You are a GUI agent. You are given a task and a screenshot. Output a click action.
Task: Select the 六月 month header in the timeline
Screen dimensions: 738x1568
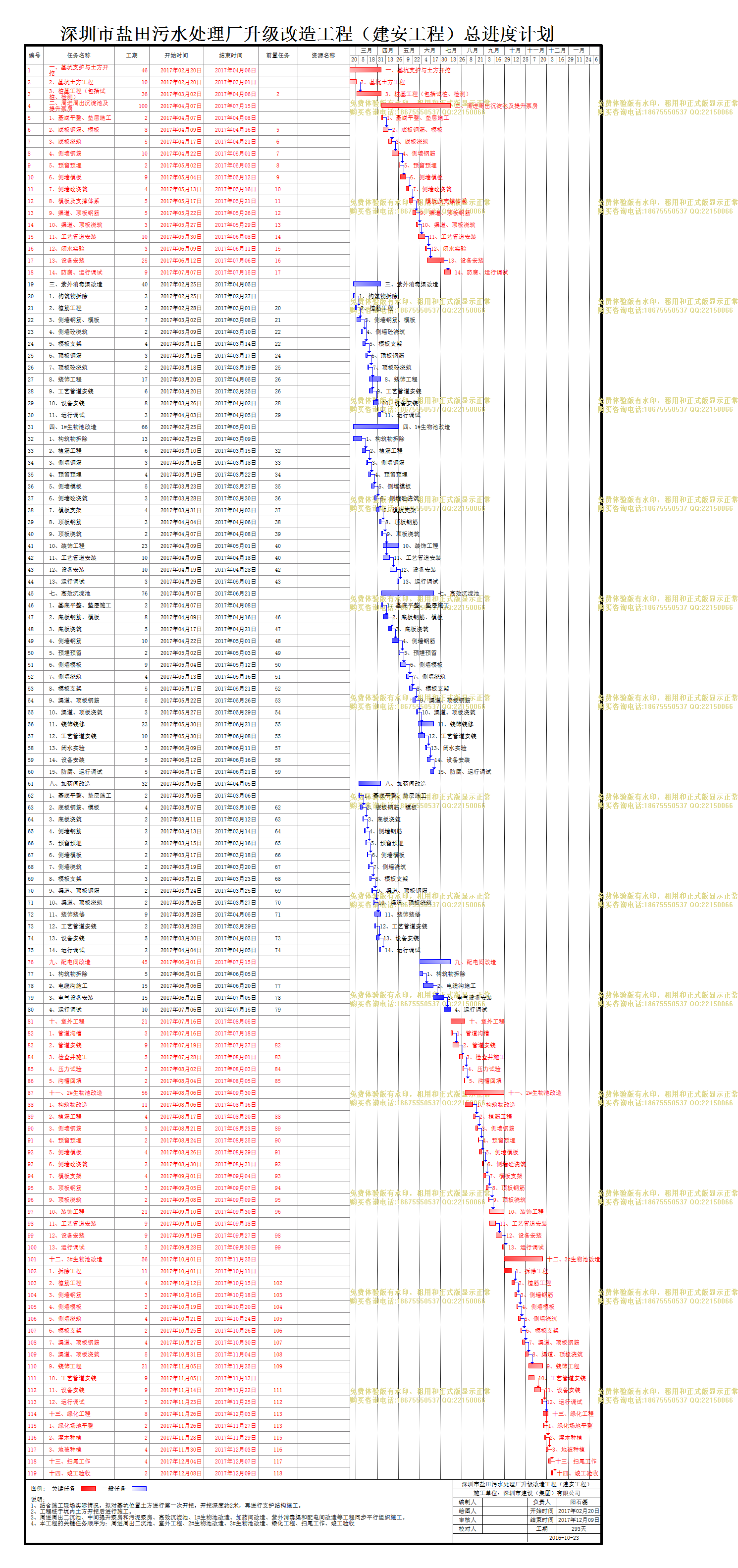429,51
